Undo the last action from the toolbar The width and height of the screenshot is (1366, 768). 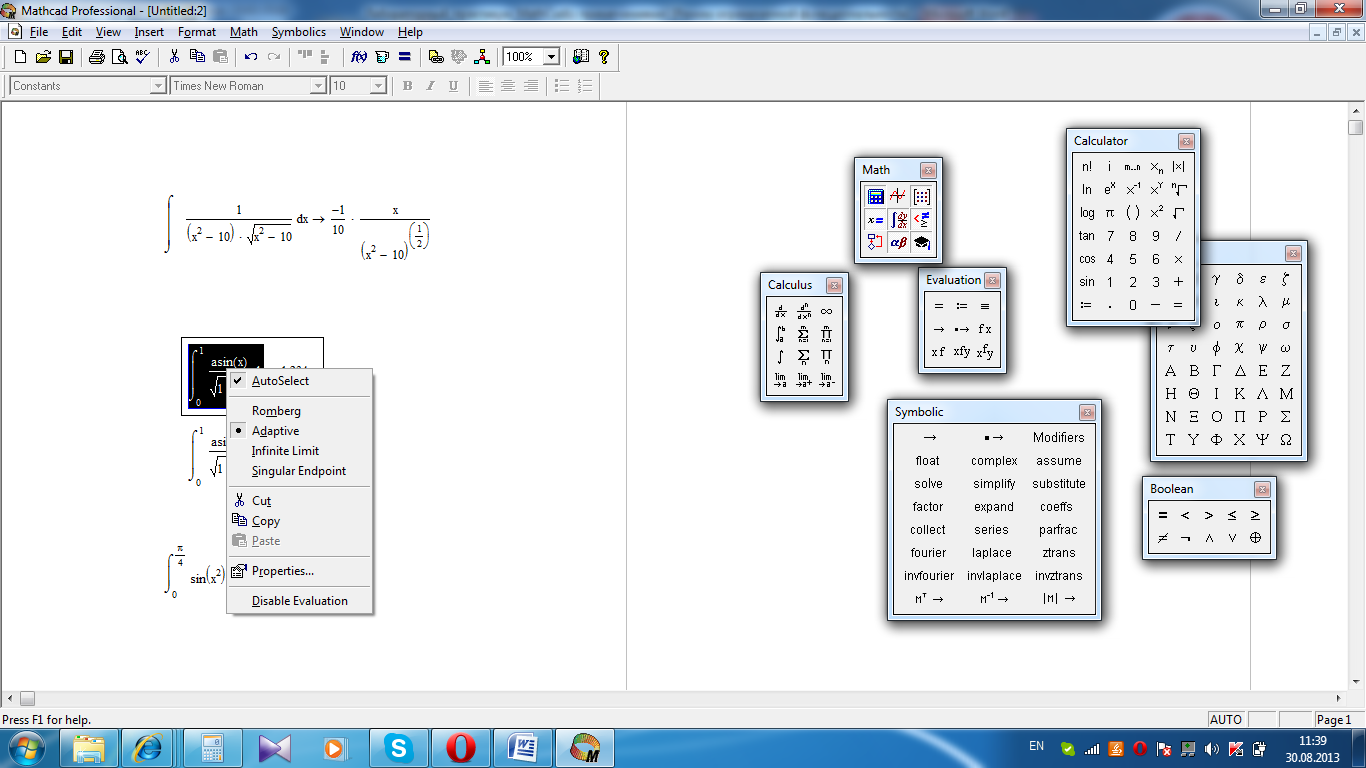pos(251,57)
